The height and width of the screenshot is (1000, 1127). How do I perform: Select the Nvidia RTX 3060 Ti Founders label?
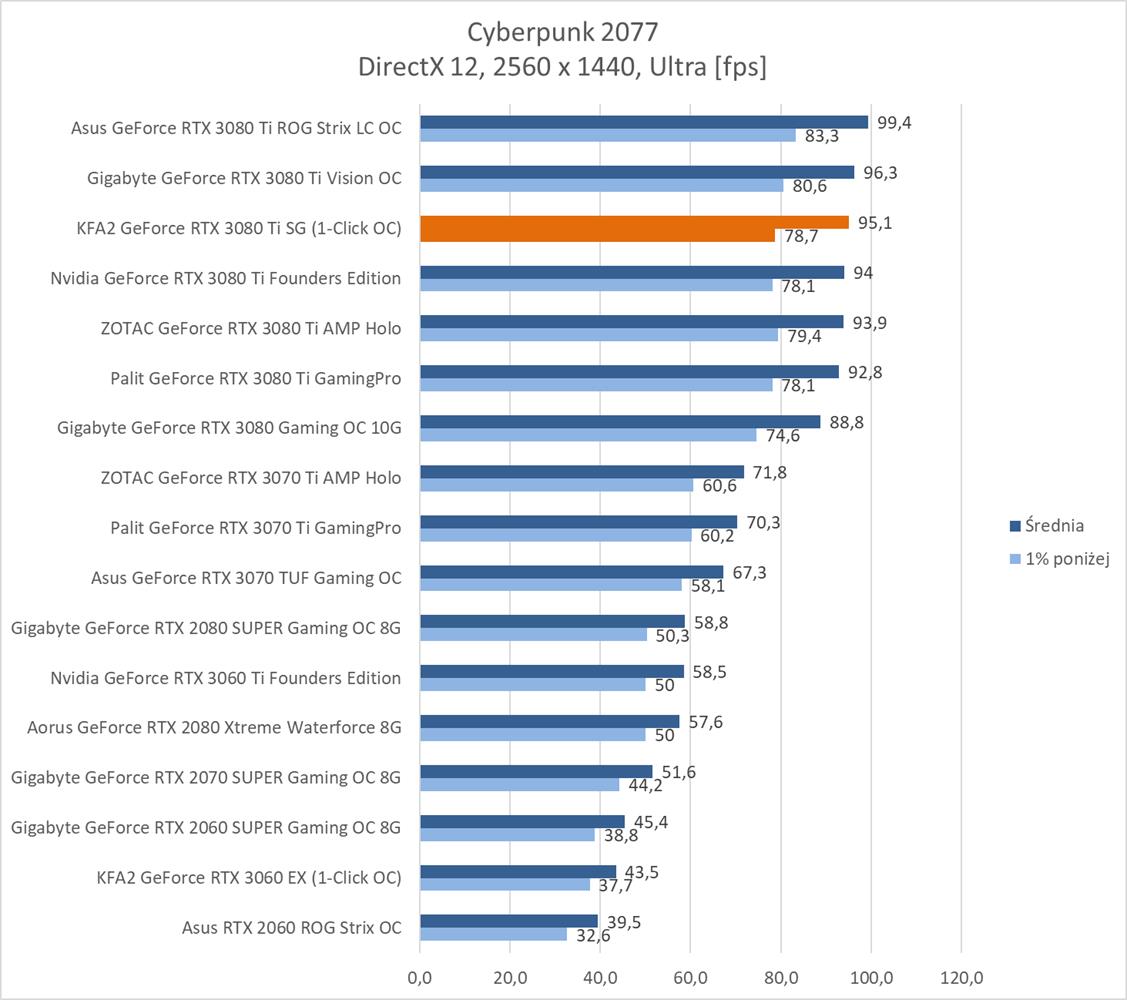[225, 678]
